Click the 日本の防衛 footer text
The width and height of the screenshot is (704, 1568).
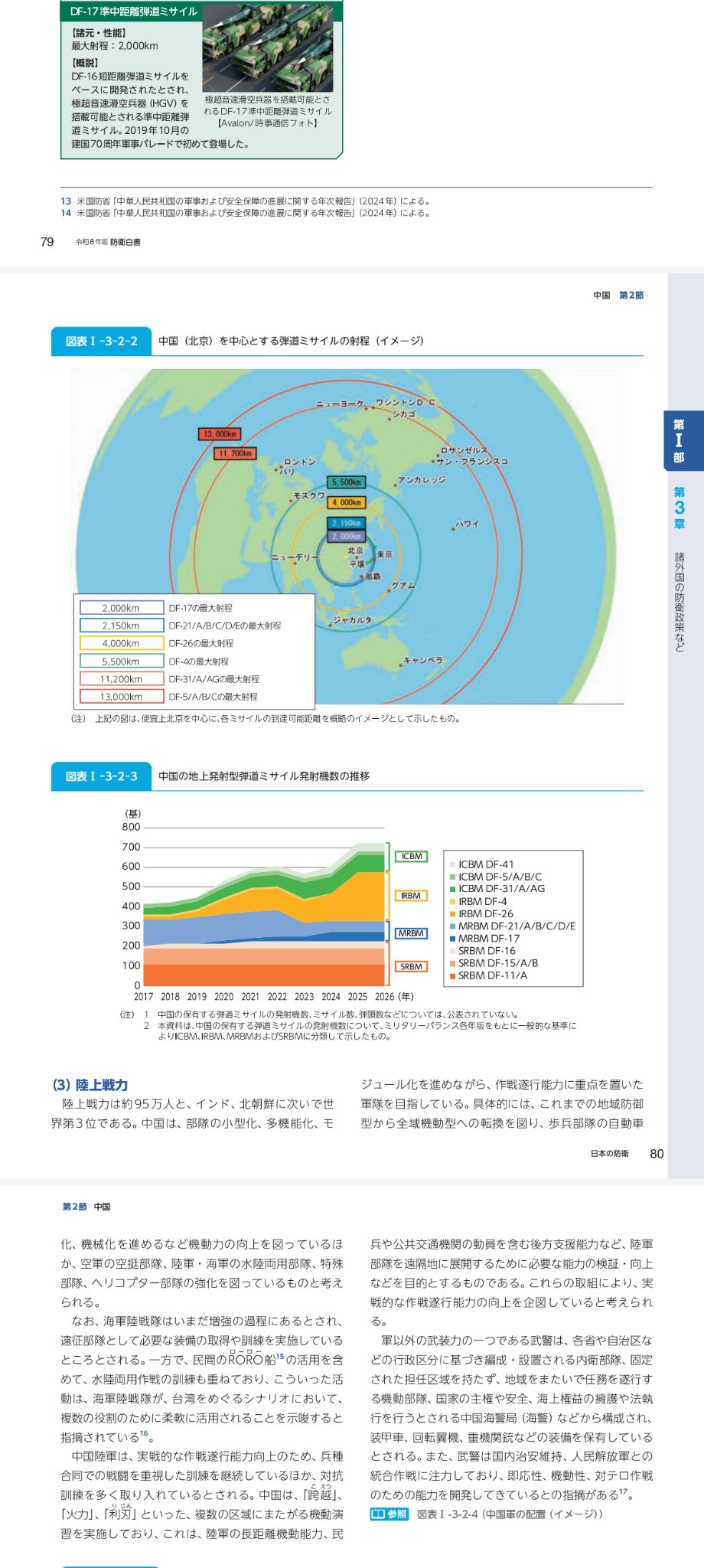[609, 1154]
